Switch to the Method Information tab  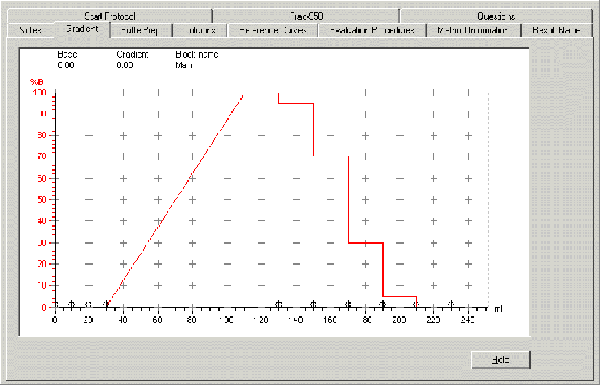tap(473, 30)
